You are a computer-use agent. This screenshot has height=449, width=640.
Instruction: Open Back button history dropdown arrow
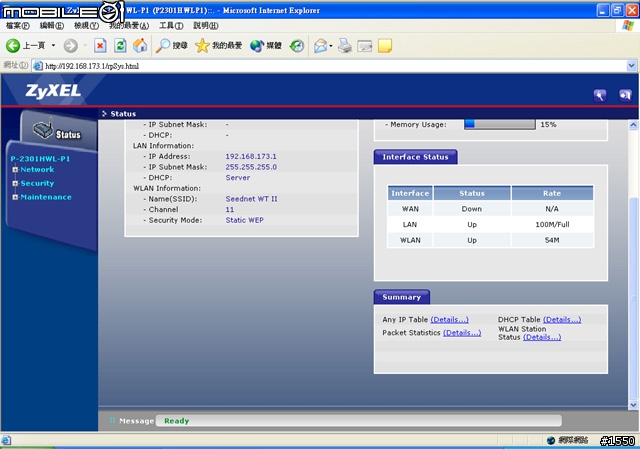(x=53, y=45)
